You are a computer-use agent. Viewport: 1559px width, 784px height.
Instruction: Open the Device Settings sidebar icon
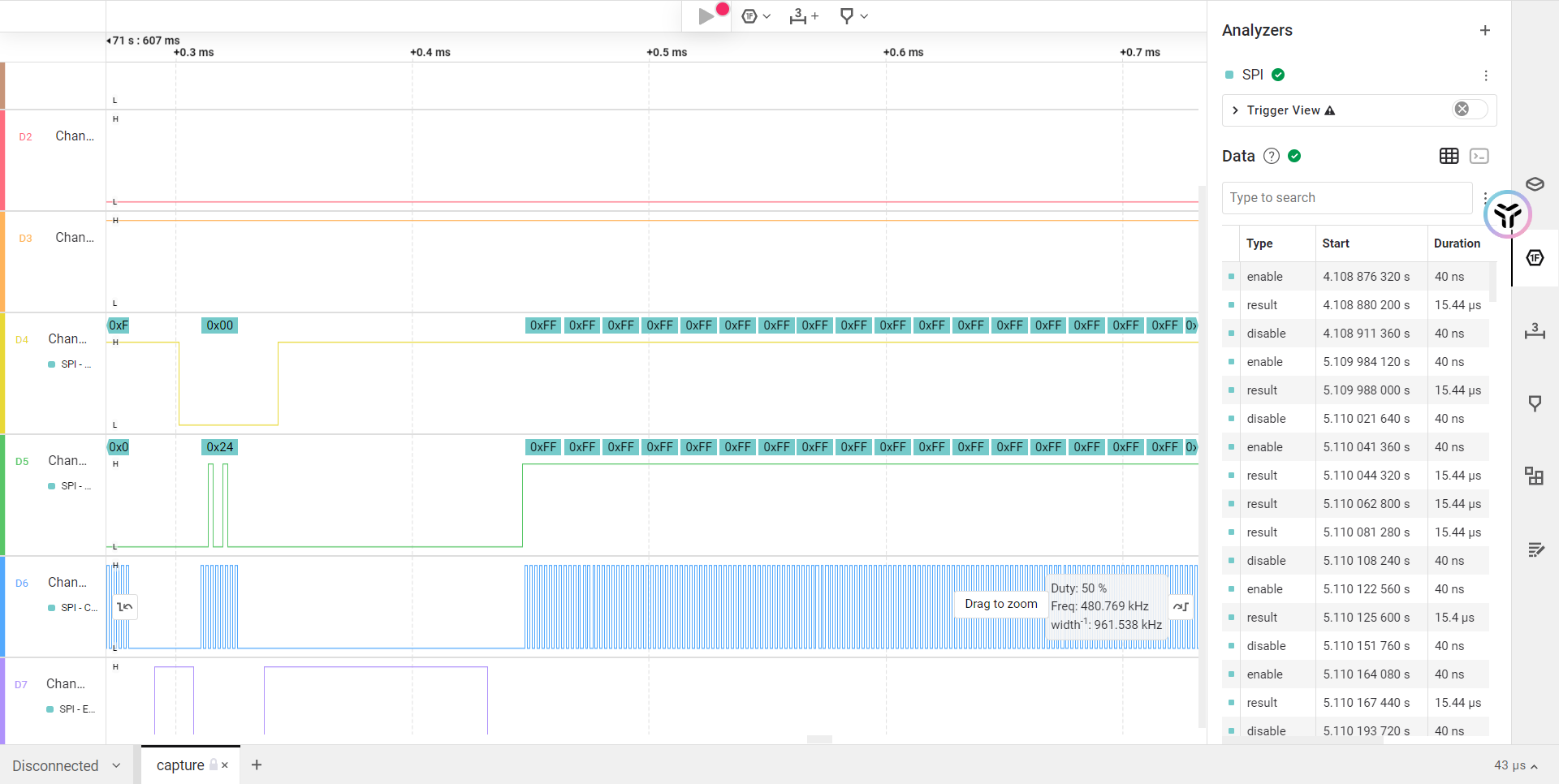1534,184
